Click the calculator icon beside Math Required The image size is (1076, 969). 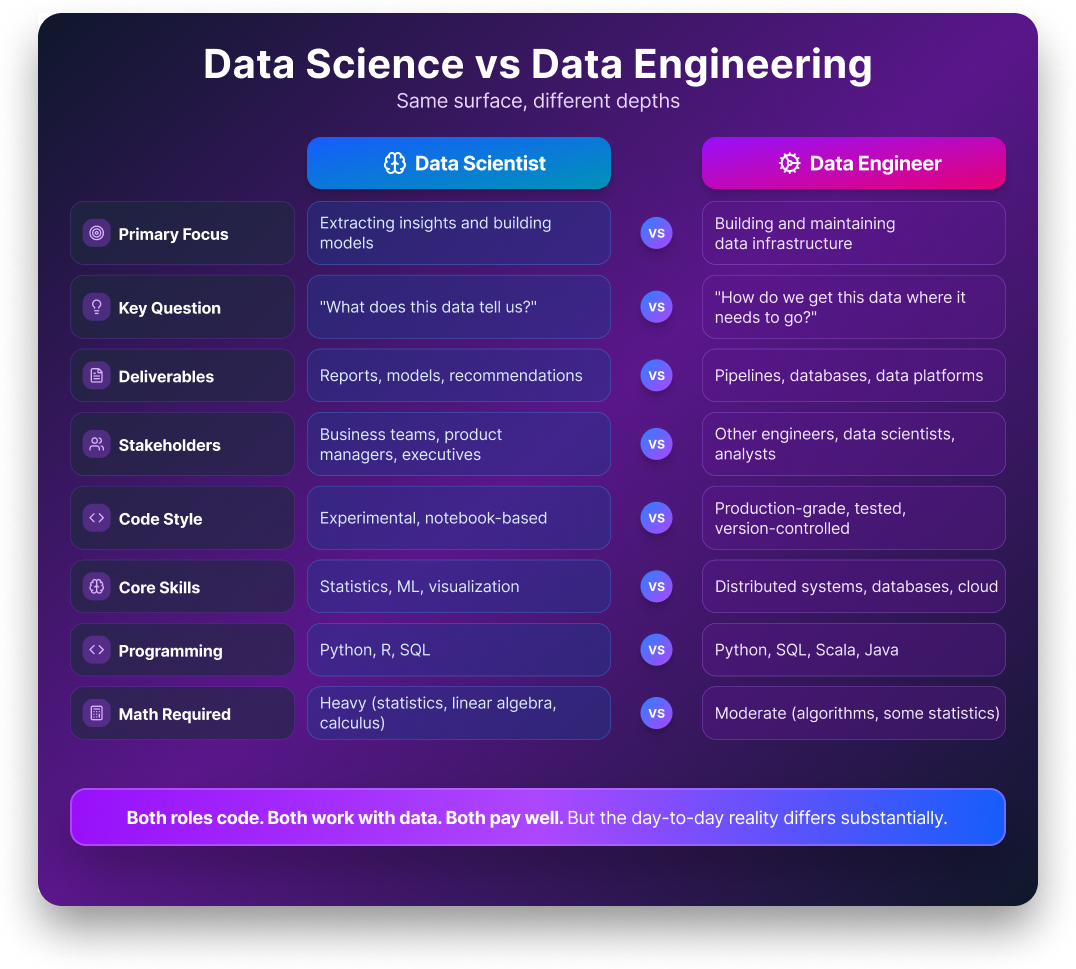coord(97,713)
